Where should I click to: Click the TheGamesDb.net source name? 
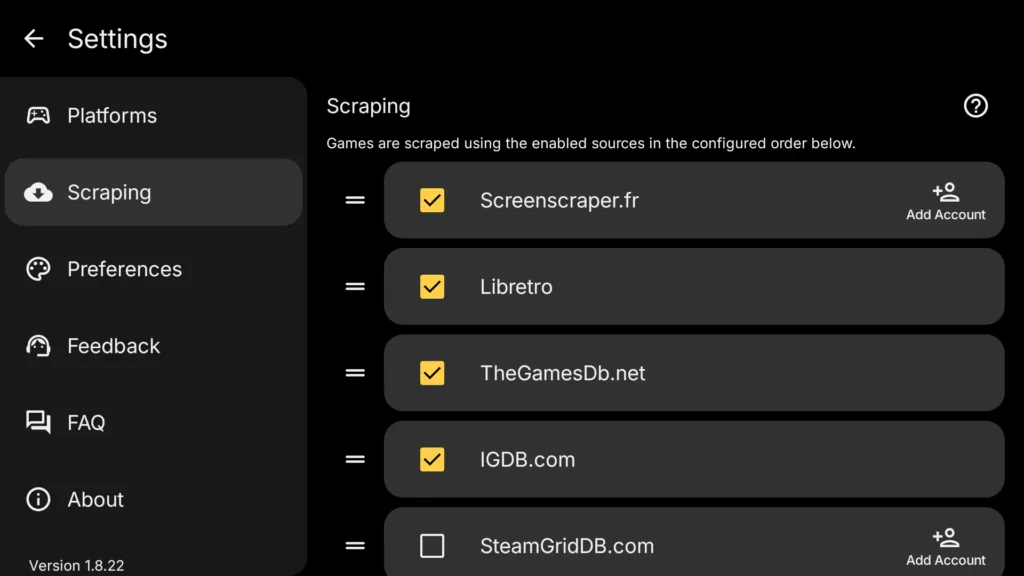[562, 373]
